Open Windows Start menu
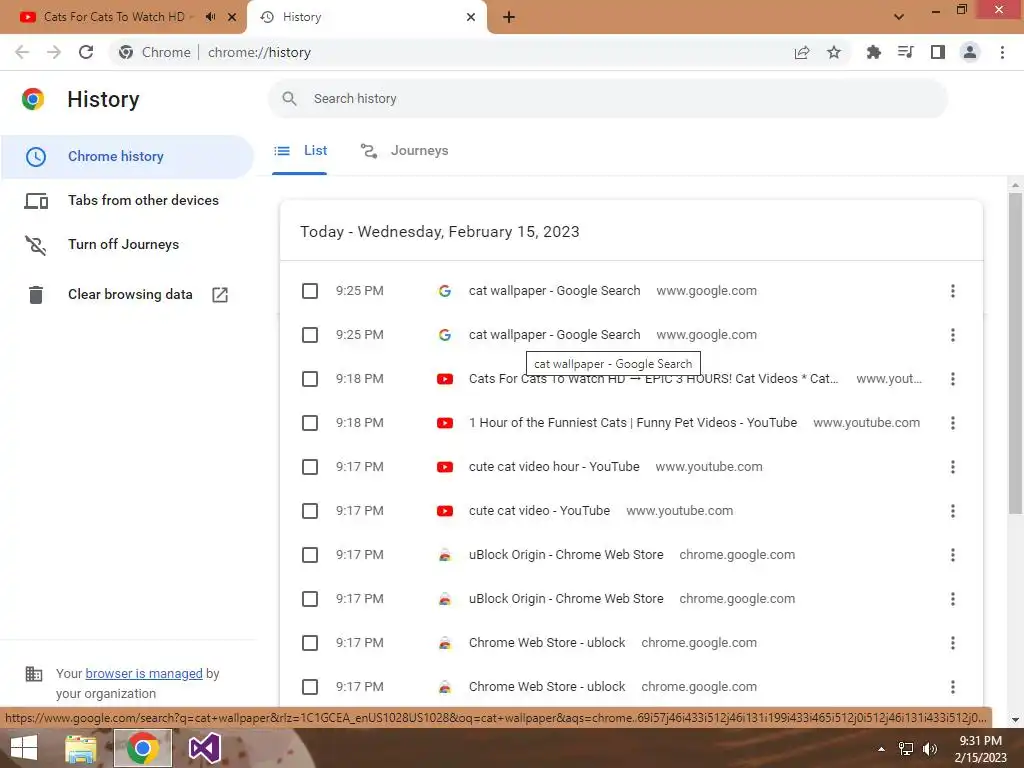Image resolution: width=1024 pixels, height=768 pixels. tap(24, 748)
